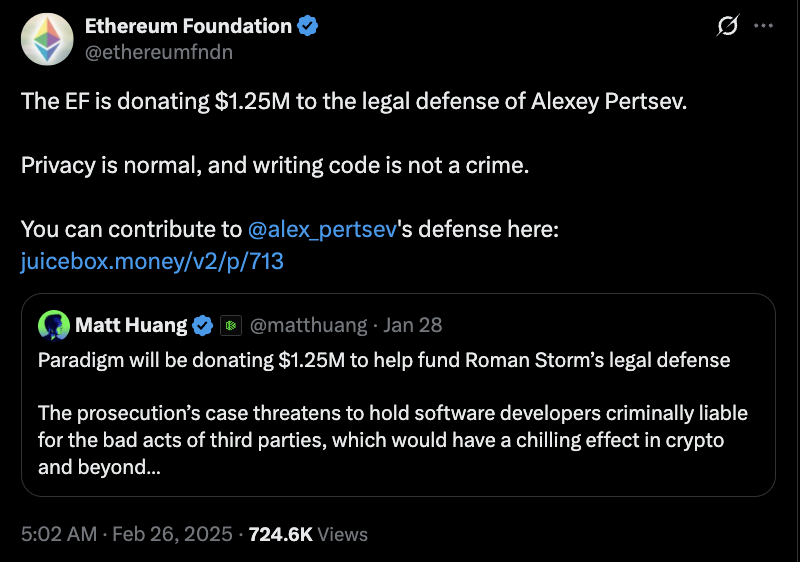
Task: Open the Ethereum Foundation display name
Action: 188,27
